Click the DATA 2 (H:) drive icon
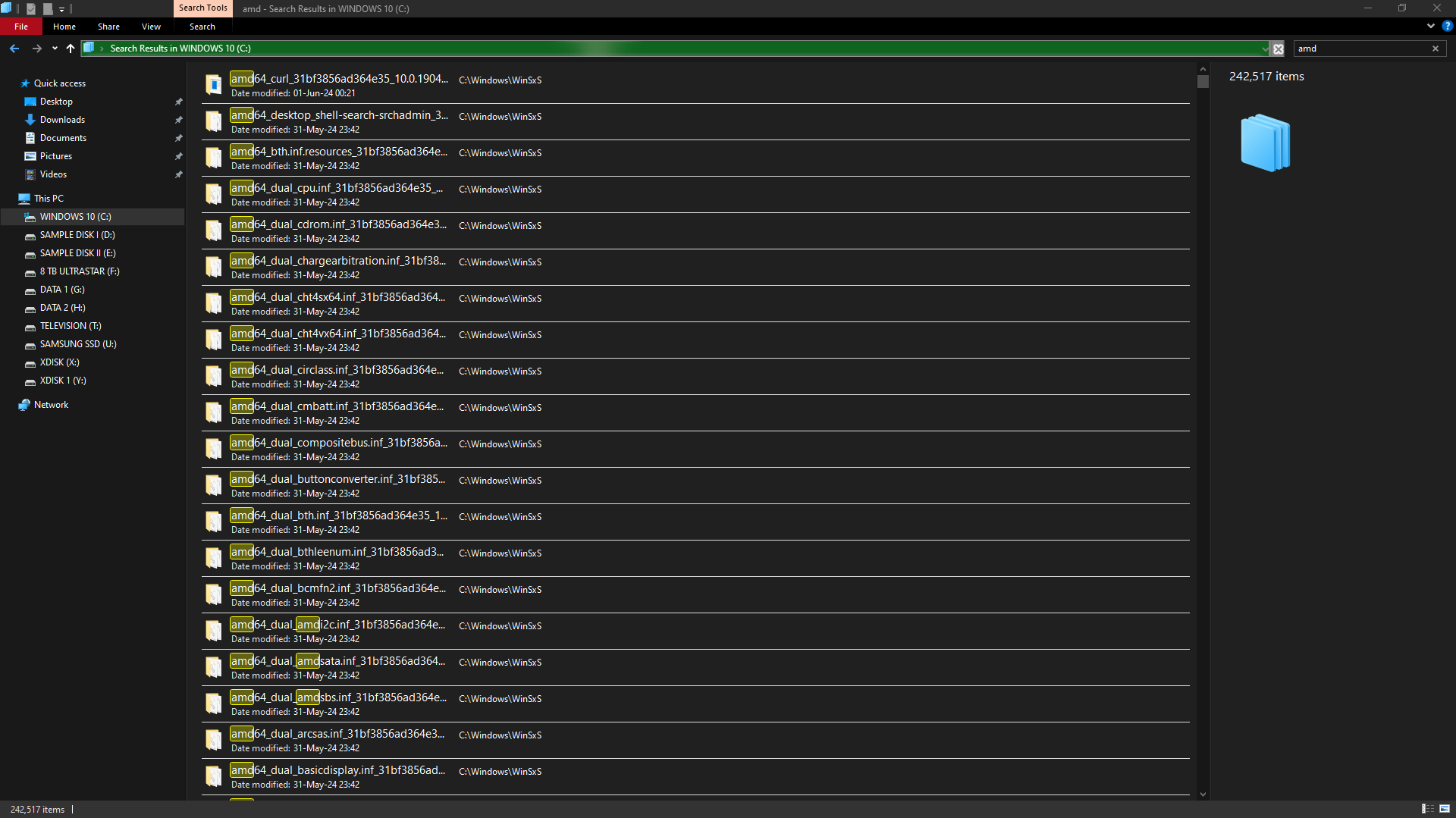This screenshot has height=818, width=1456. click(30, 308)
